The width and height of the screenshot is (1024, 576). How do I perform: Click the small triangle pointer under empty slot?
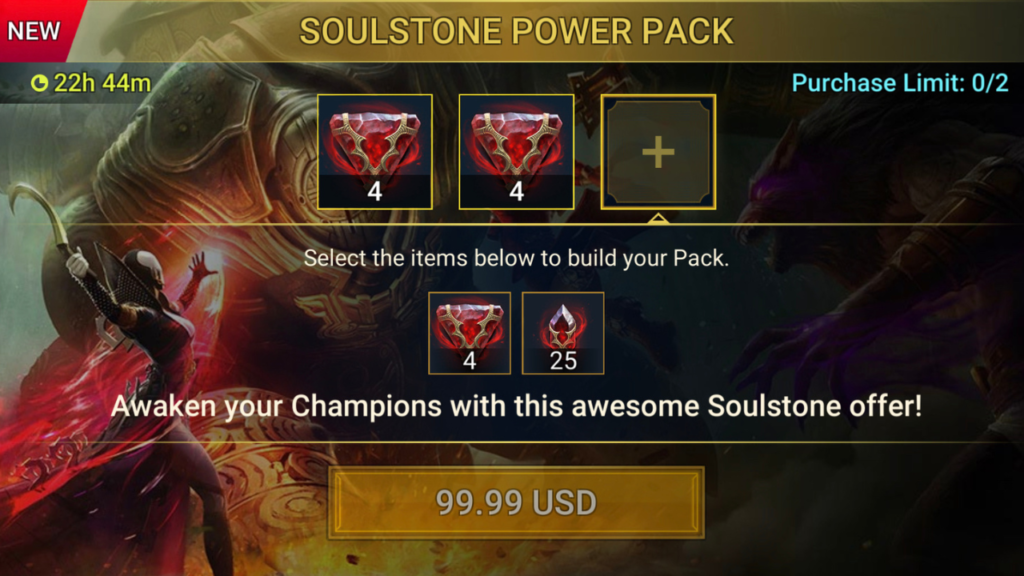pyautogui.click(x=658, y=218)
